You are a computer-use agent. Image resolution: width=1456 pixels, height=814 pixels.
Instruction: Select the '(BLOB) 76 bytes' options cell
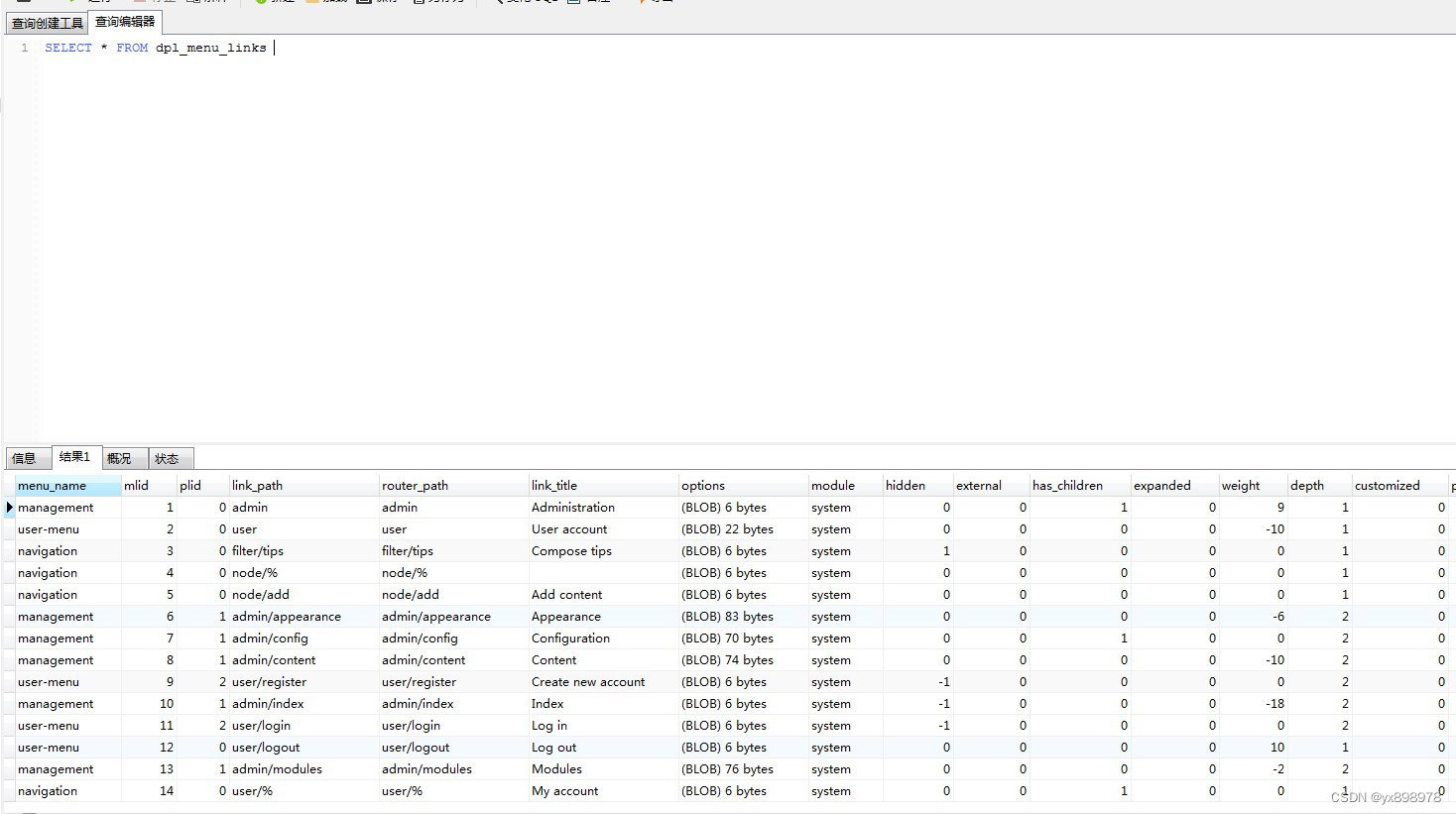(744, 768)
